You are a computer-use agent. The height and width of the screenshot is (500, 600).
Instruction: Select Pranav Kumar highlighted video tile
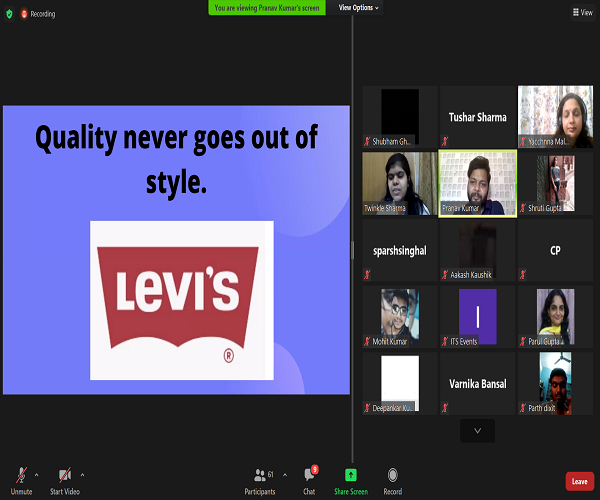478,183
